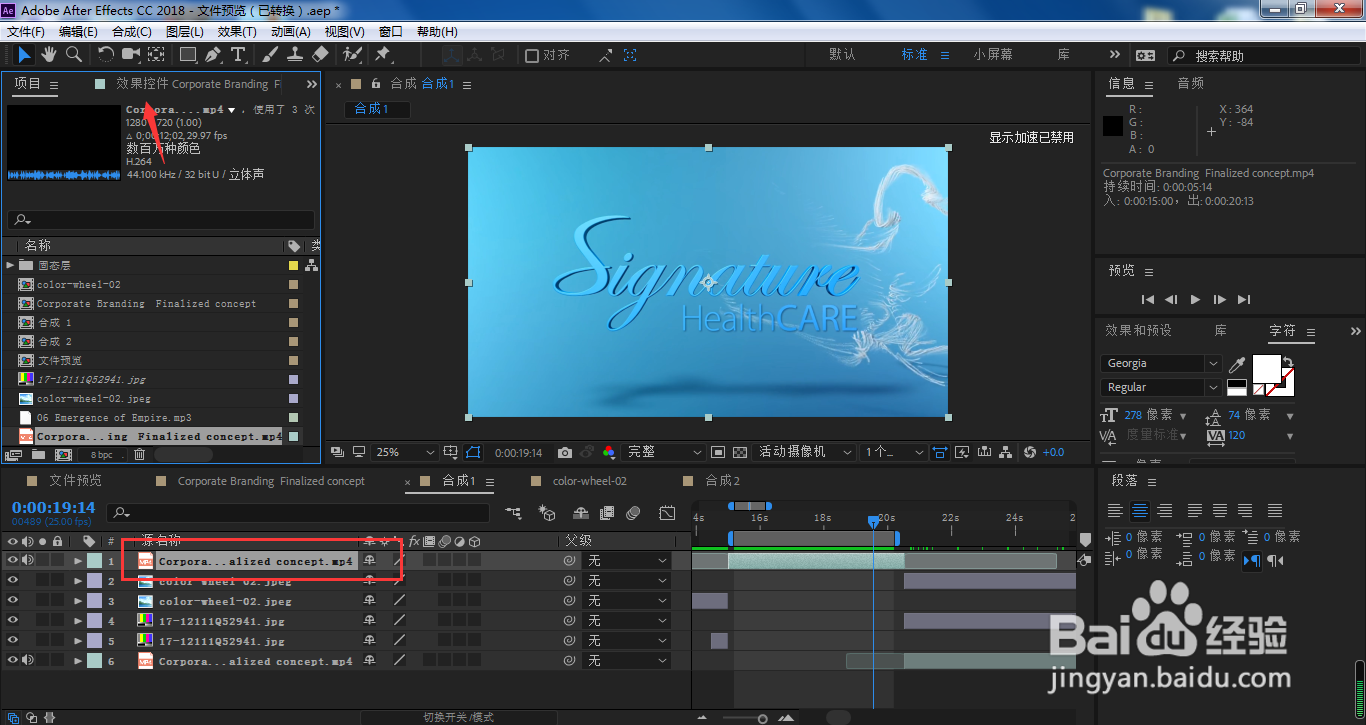Toggle visibility of layer 4 17-12111Q52941.jpg
Image resolution: width=1366 pixels, height=725 pixels.
coord(13,621)
